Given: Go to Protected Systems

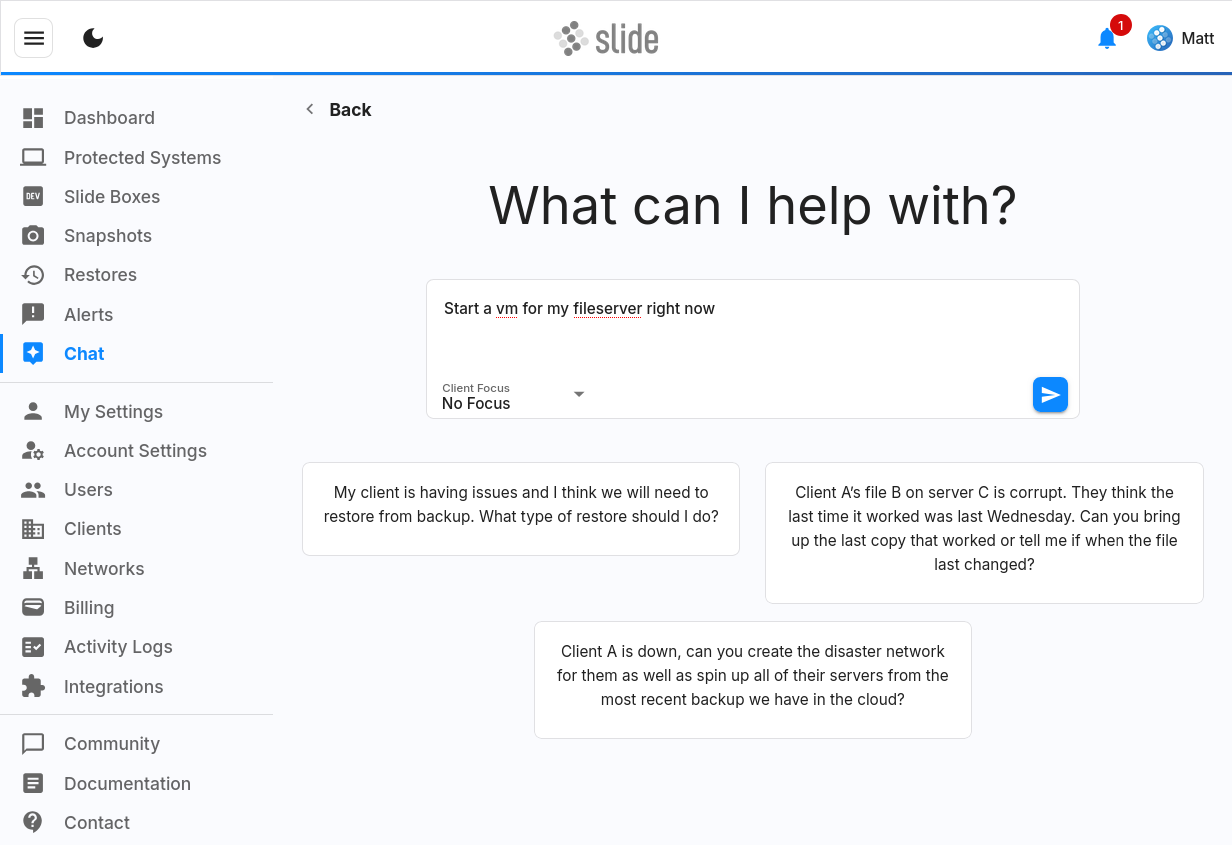Looking at the screenshot, I should pos(142,158).
